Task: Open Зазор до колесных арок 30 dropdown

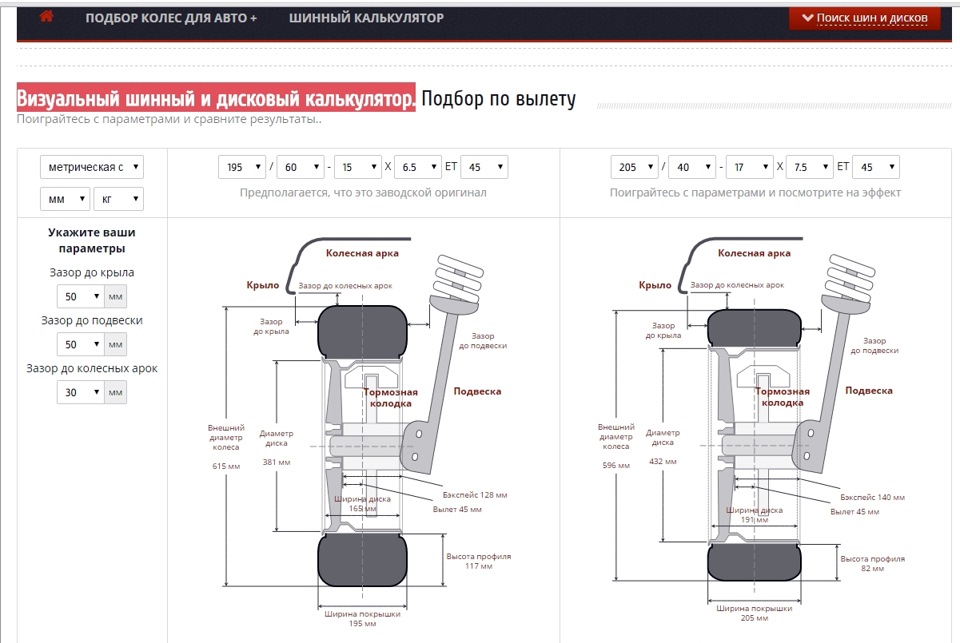Action: (81, 392)
